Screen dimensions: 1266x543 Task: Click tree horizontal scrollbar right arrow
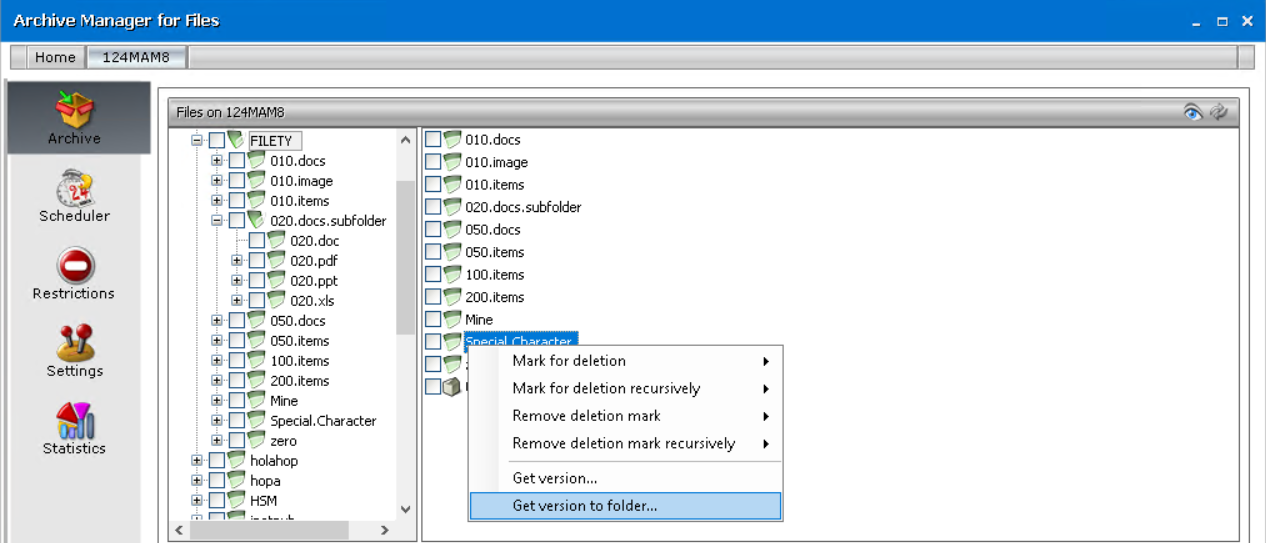tap(385, 531)
